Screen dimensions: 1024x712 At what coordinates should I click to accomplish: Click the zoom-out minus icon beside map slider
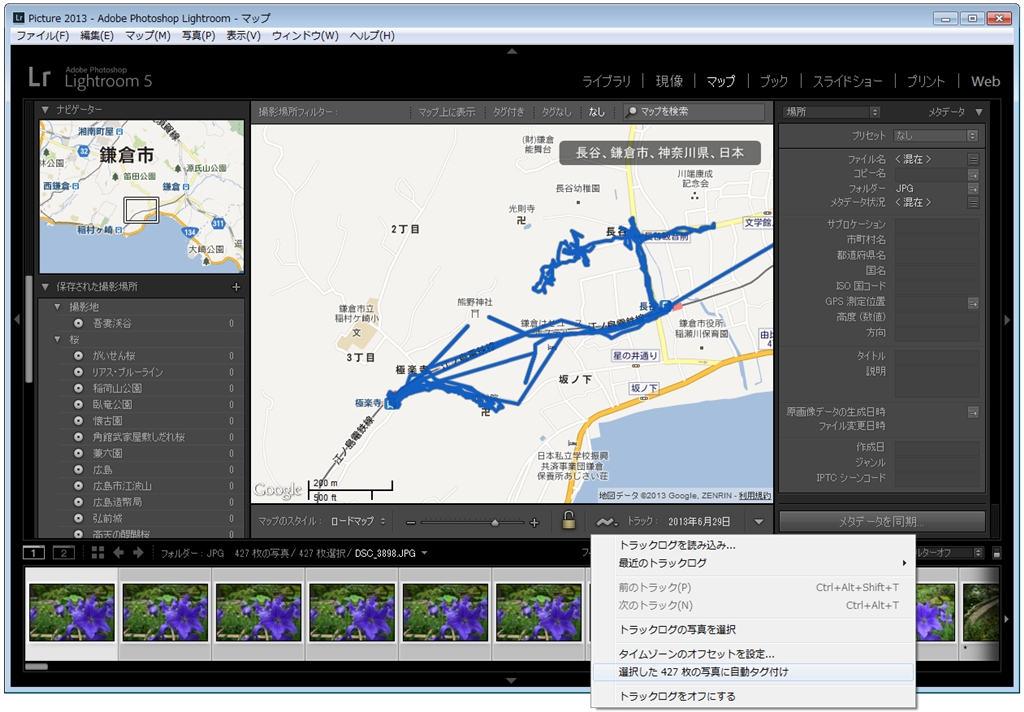(410, 522)
